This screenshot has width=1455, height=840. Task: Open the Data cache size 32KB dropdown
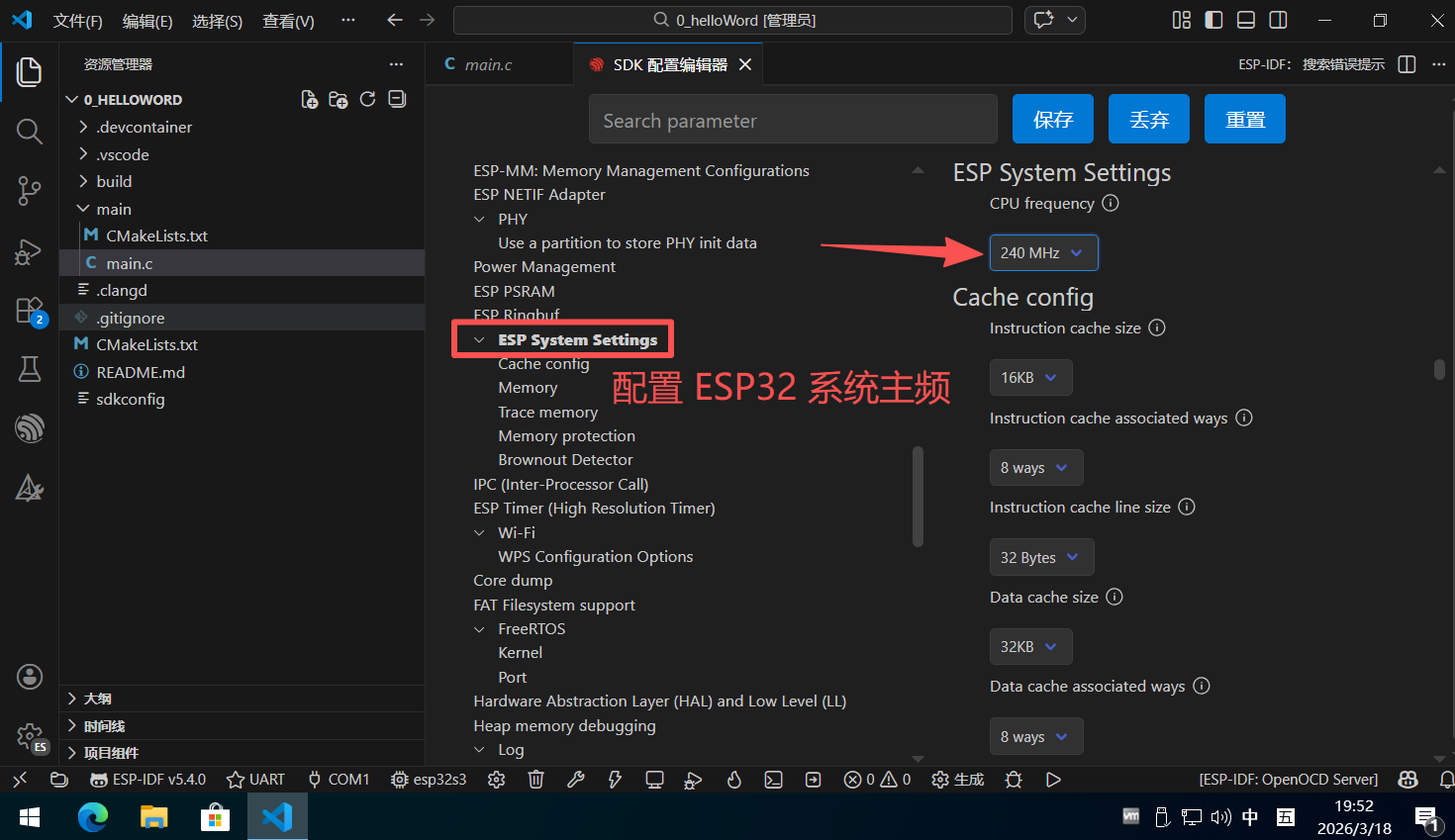1030,646
